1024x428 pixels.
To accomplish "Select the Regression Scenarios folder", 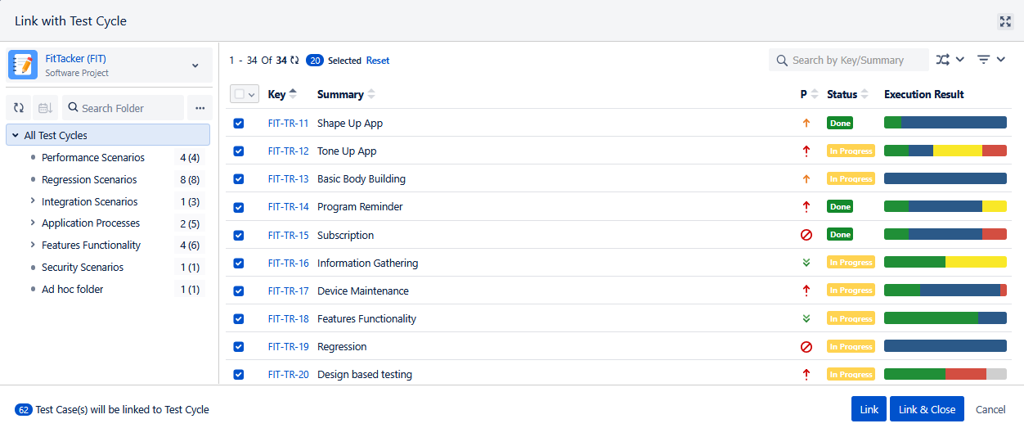I will click(89, 179).
